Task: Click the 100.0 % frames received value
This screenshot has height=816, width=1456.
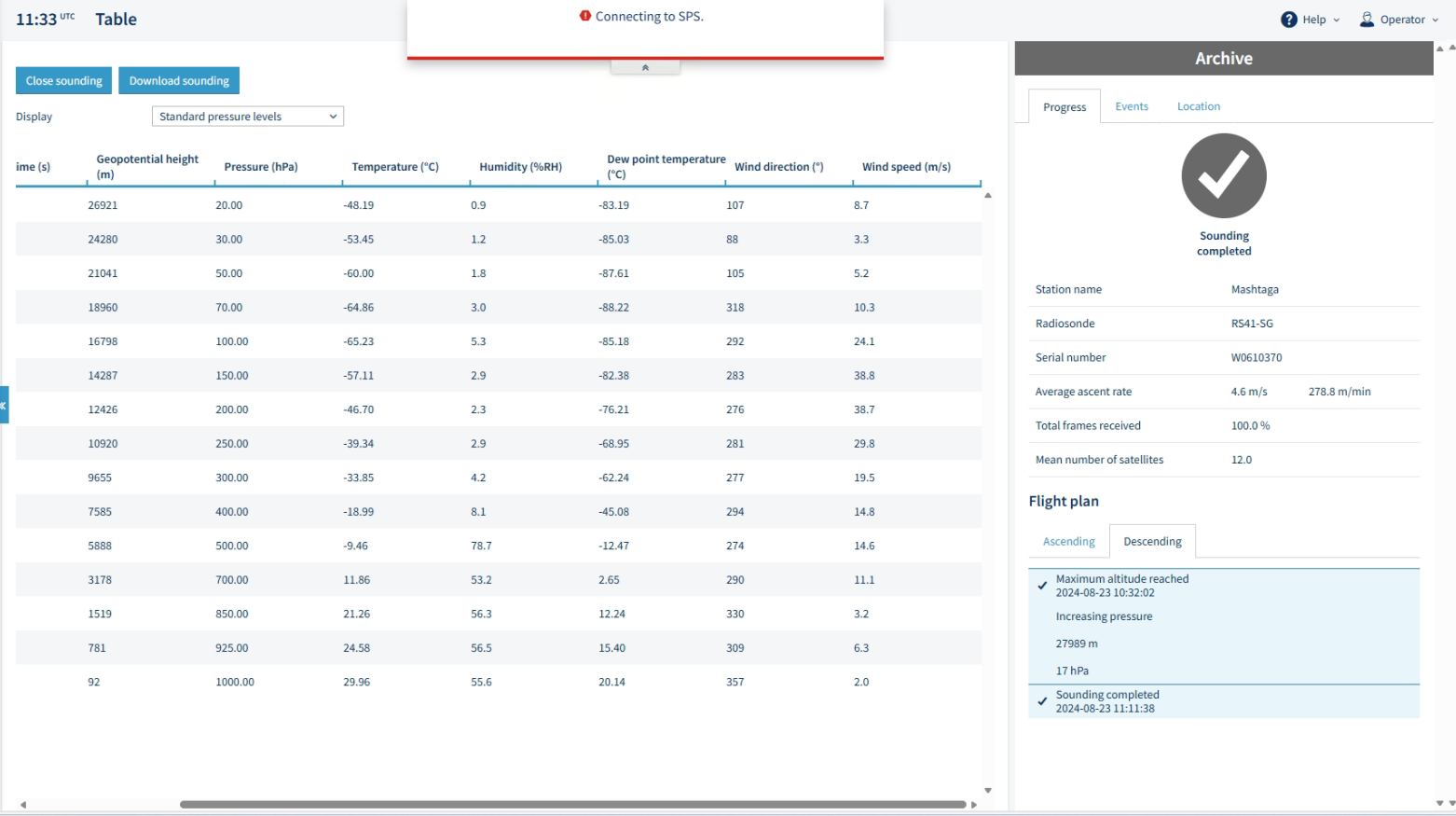Action: [x=1250, y=426]
